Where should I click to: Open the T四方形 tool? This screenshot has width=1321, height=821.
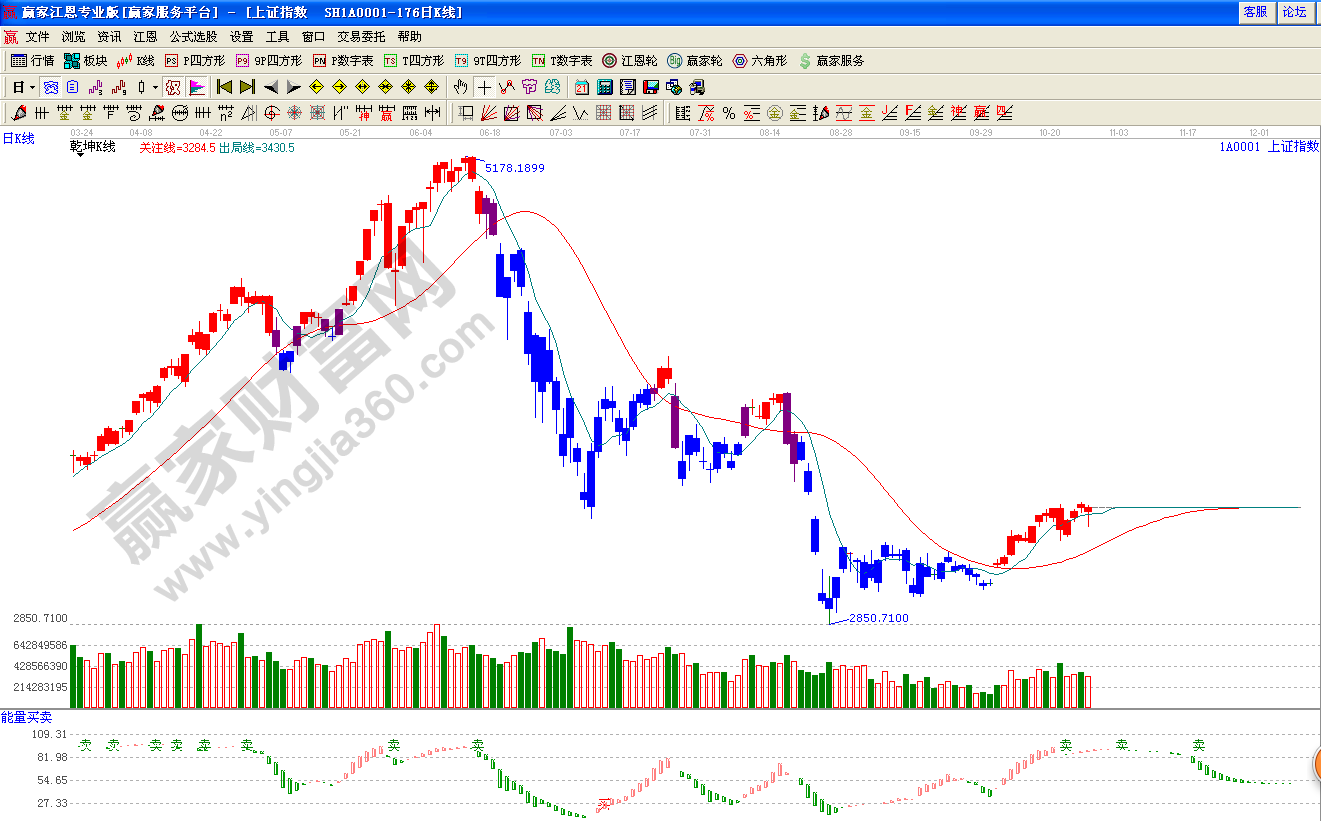(413, 61)
